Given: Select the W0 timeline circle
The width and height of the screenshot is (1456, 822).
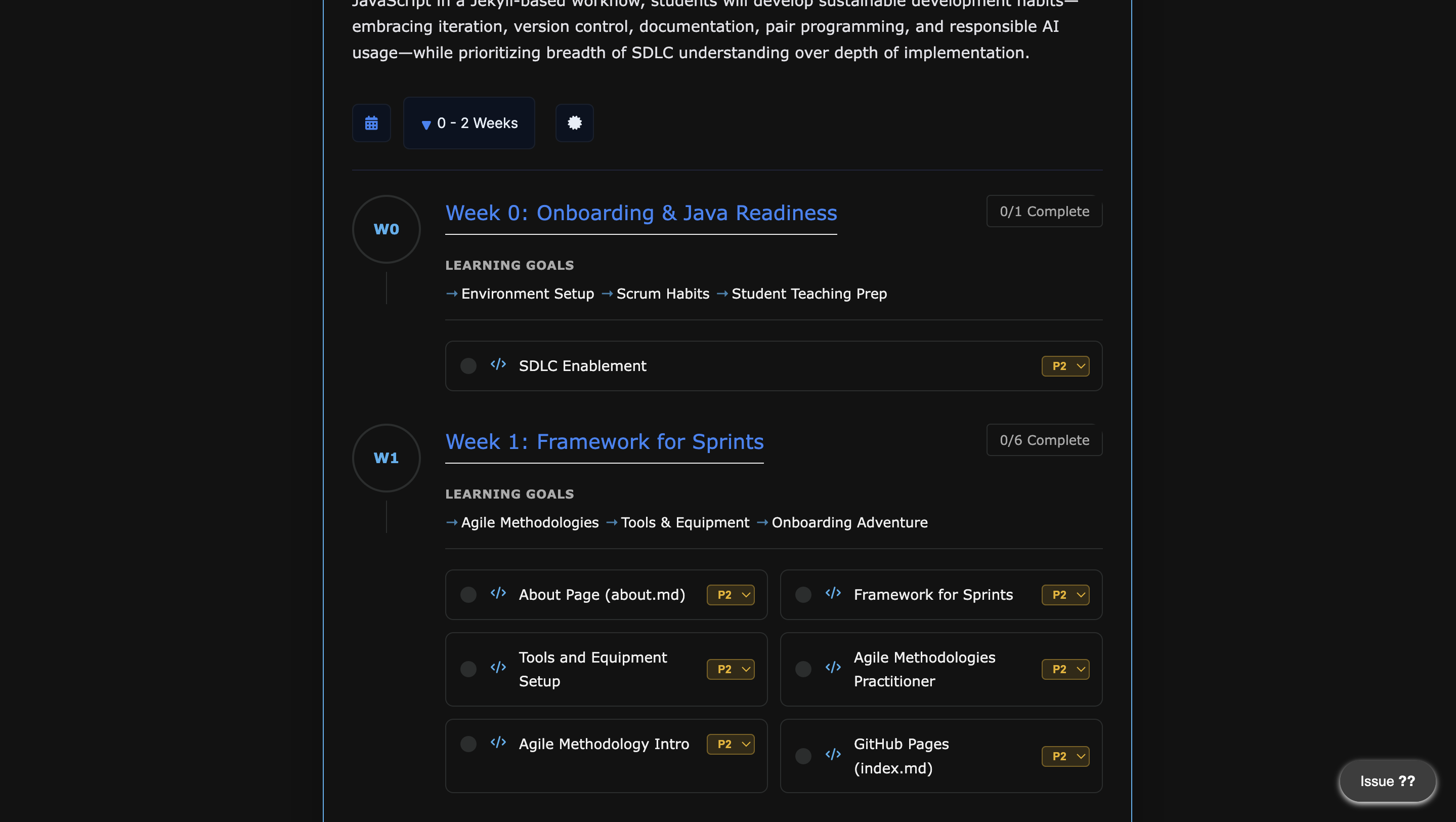Looking at the screenshot, I should [x=386, y=229].
